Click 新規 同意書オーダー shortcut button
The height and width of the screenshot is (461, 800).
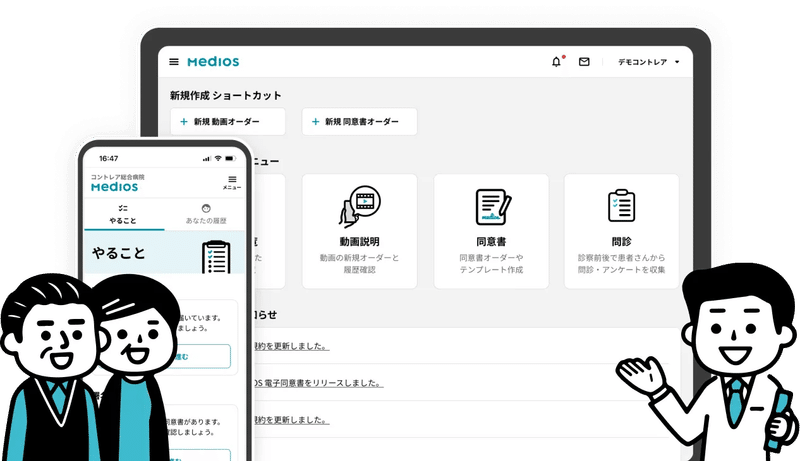click(x=359, y=121)
